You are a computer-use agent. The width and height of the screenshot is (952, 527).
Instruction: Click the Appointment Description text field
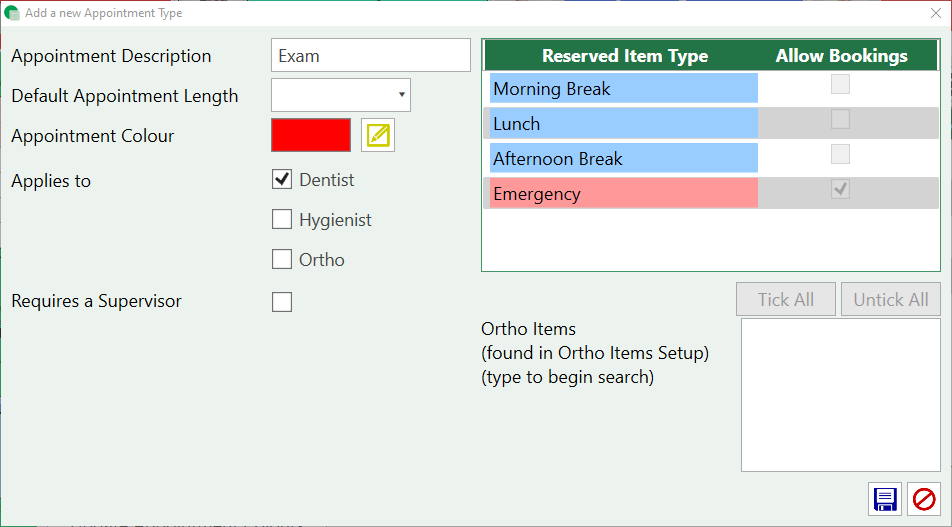370,56
